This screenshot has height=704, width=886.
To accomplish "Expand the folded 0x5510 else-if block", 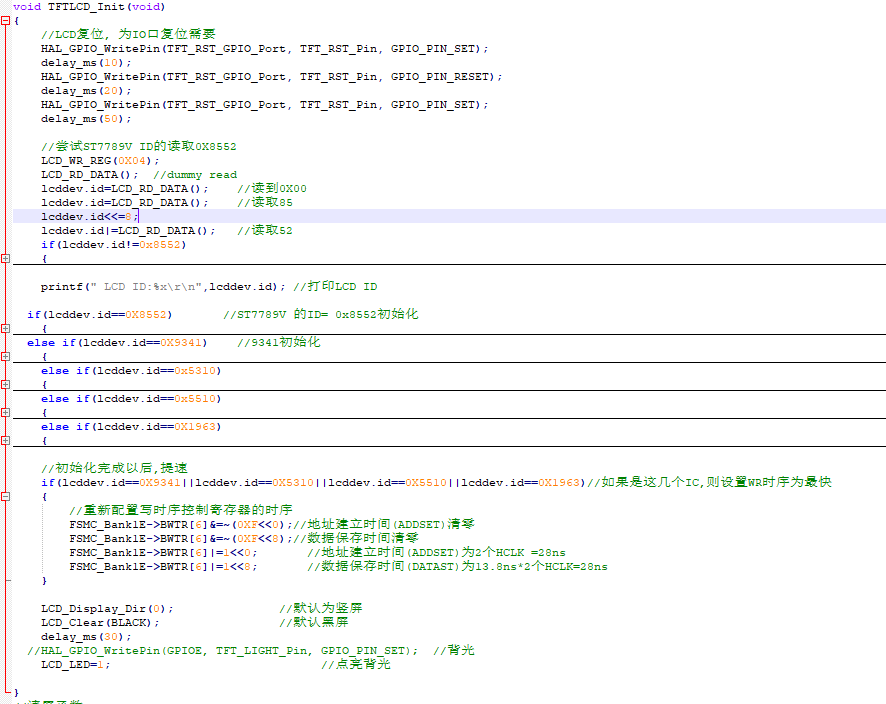I will coord(6,412).
